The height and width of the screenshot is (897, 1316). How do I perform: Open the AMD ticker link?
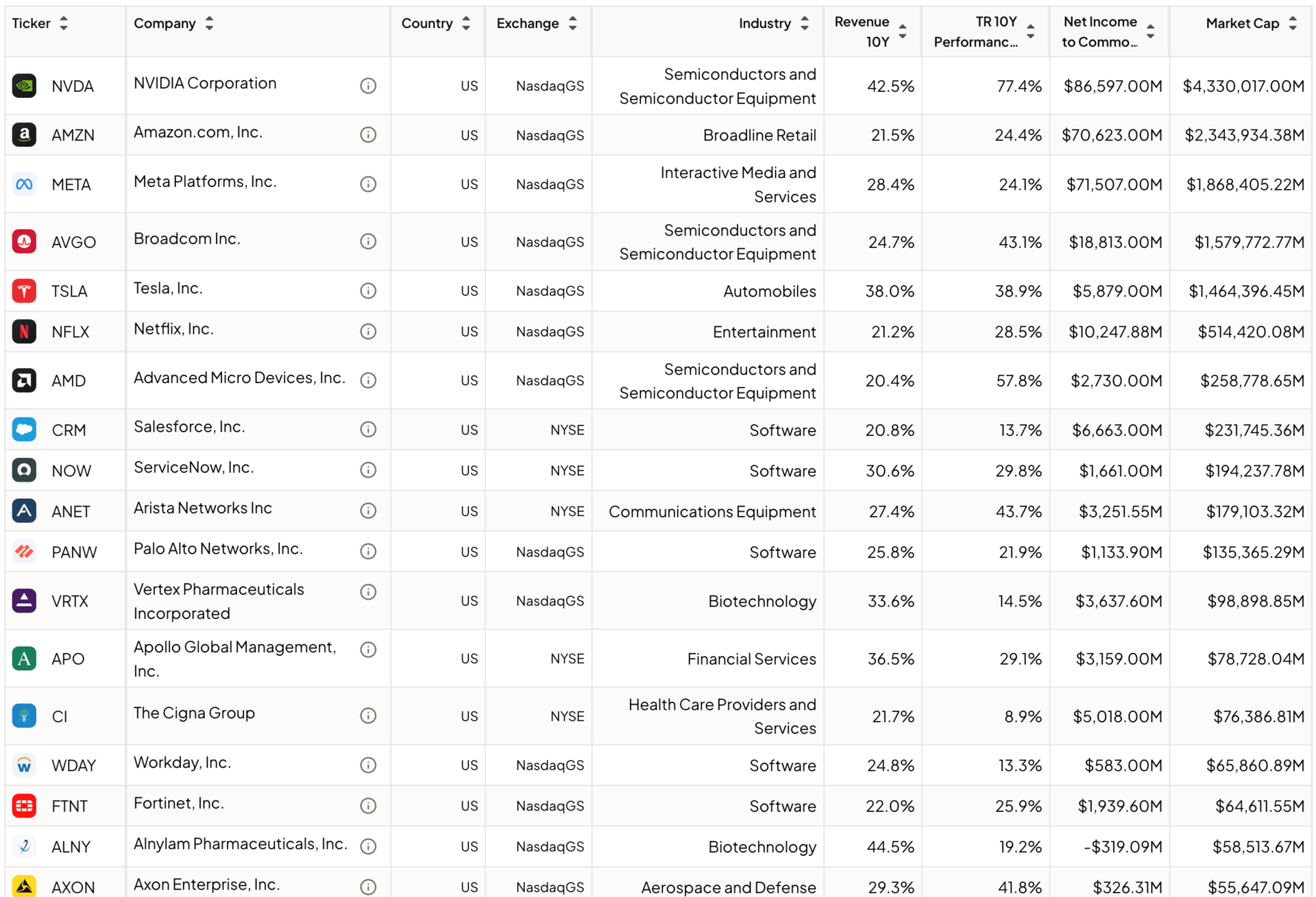69,381
